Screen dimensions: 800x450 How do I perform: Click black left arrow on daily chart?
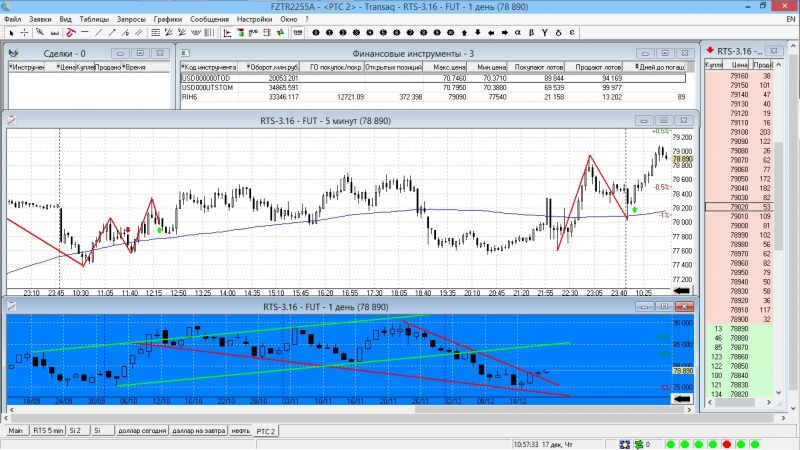682,399
